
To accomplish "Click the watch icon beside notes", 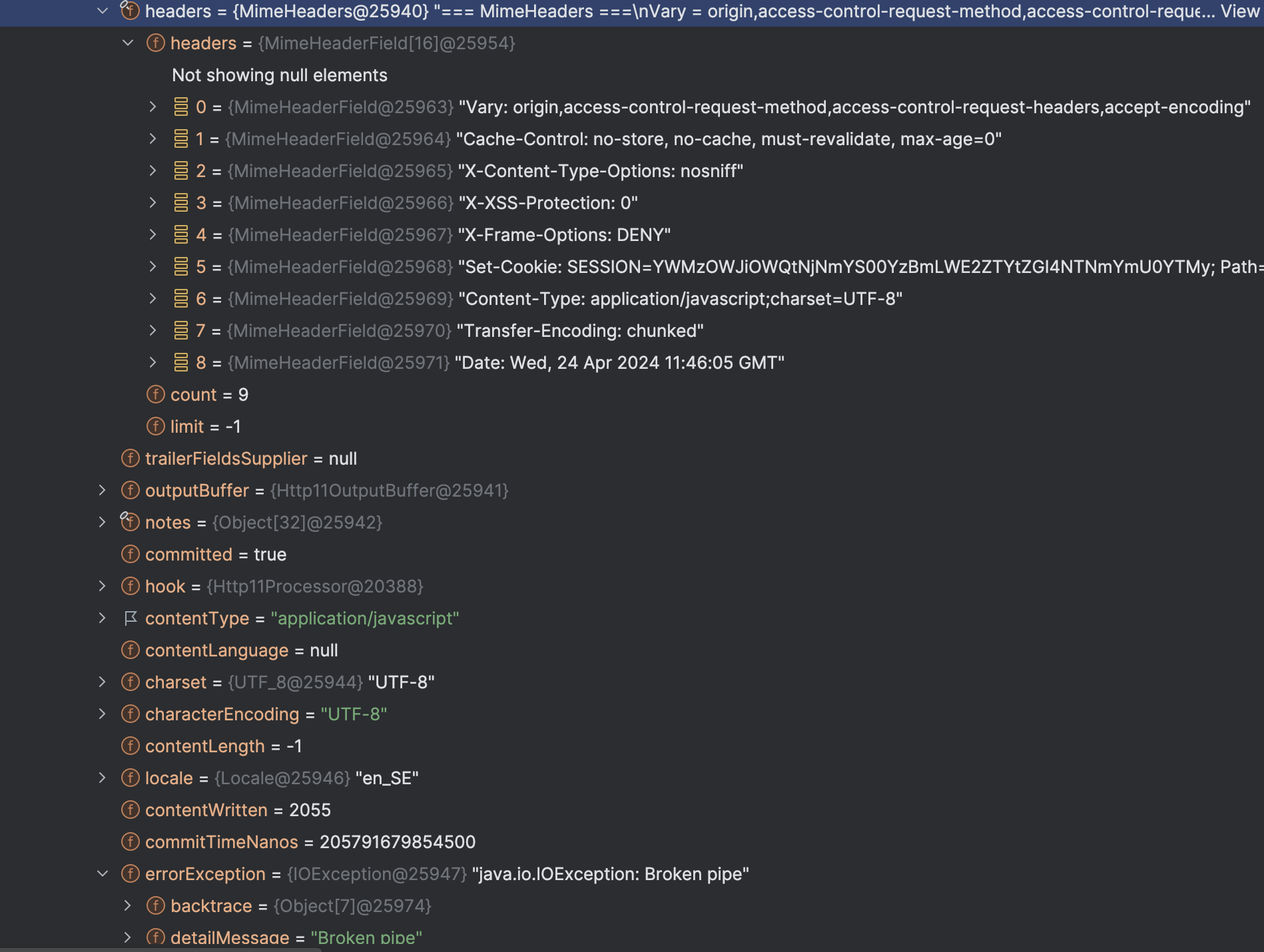I will (131, 522).
